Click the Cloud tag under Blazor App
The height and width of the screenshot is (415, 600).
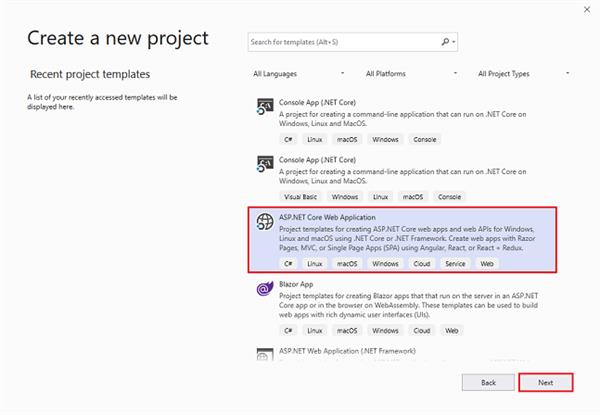point(421,330)
